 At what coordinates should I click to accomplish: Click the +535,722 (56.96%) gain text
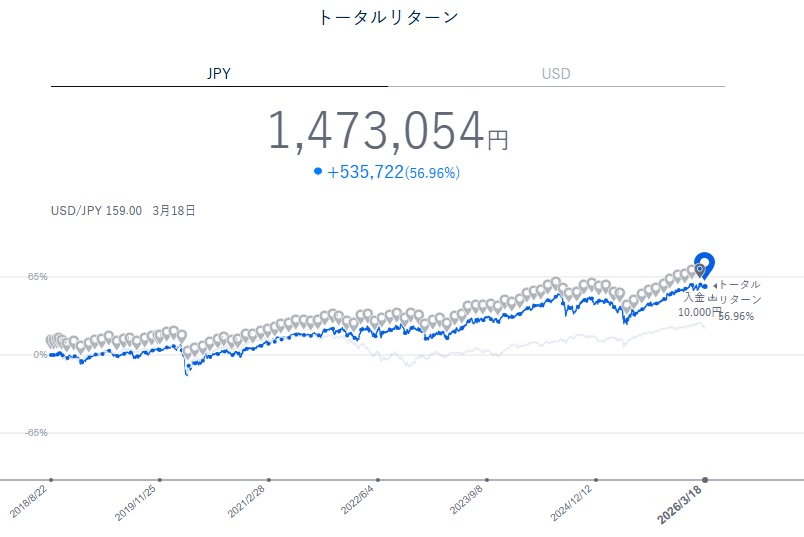click(x=393, y=172)
